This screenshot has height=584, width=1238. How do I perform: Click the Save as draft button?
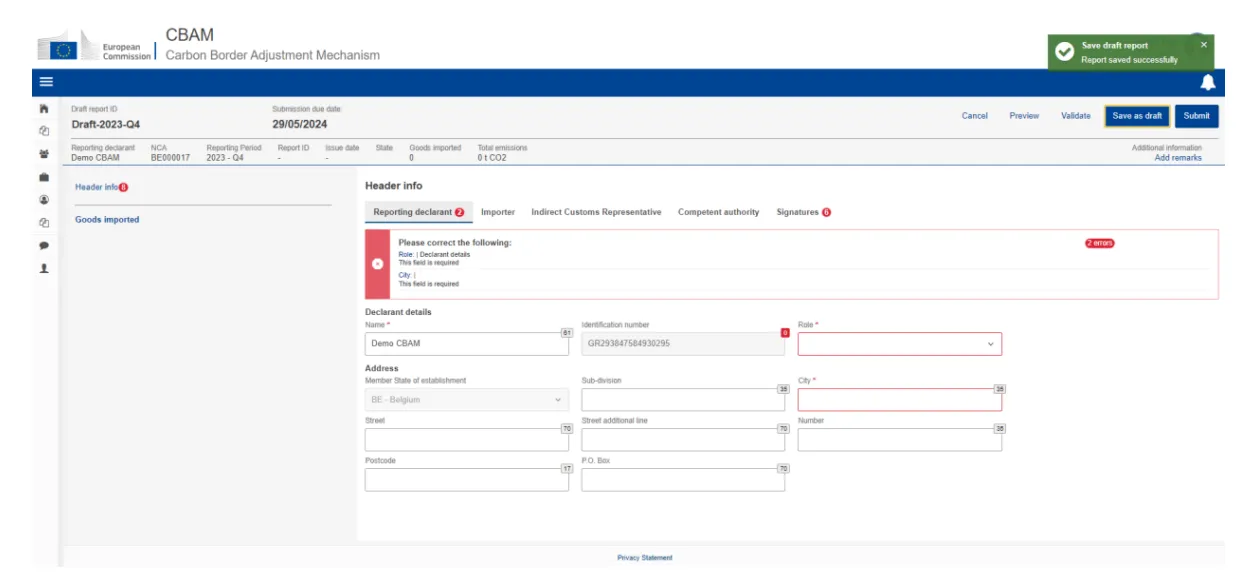pos(1137,116)
